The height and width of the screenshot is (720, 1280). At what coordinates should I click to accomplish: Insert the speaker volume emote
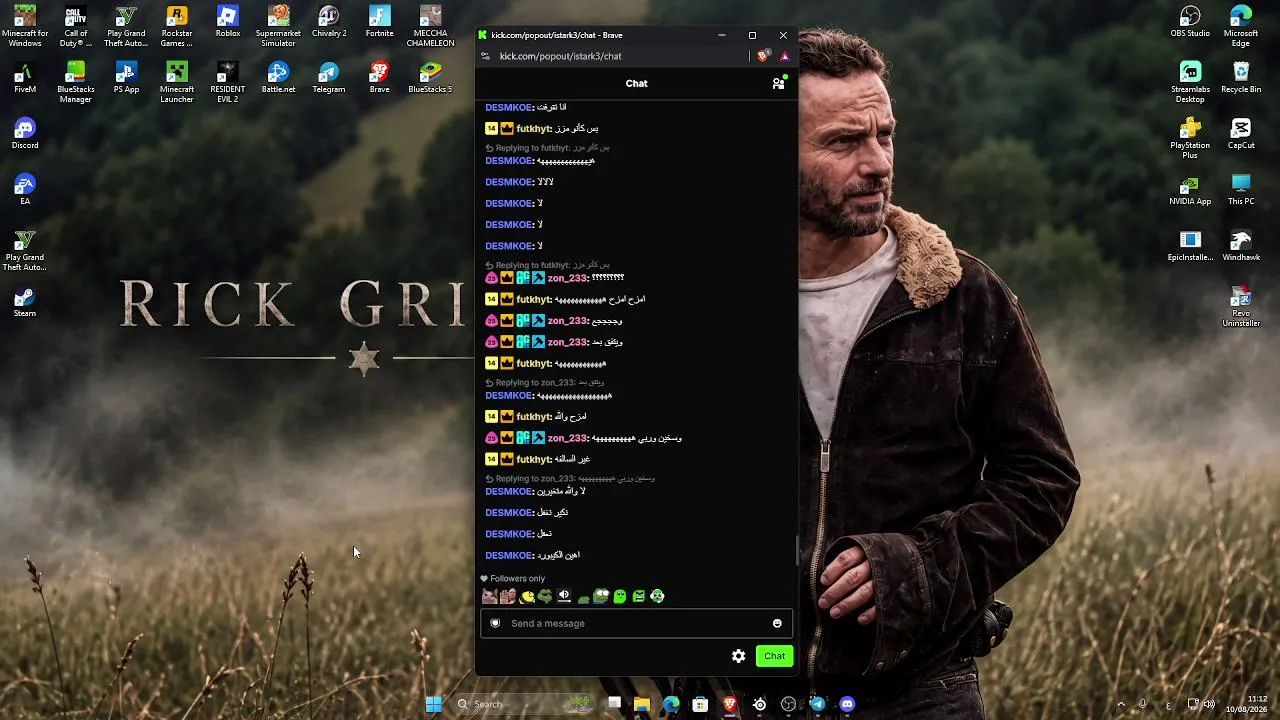click(564, 596)
